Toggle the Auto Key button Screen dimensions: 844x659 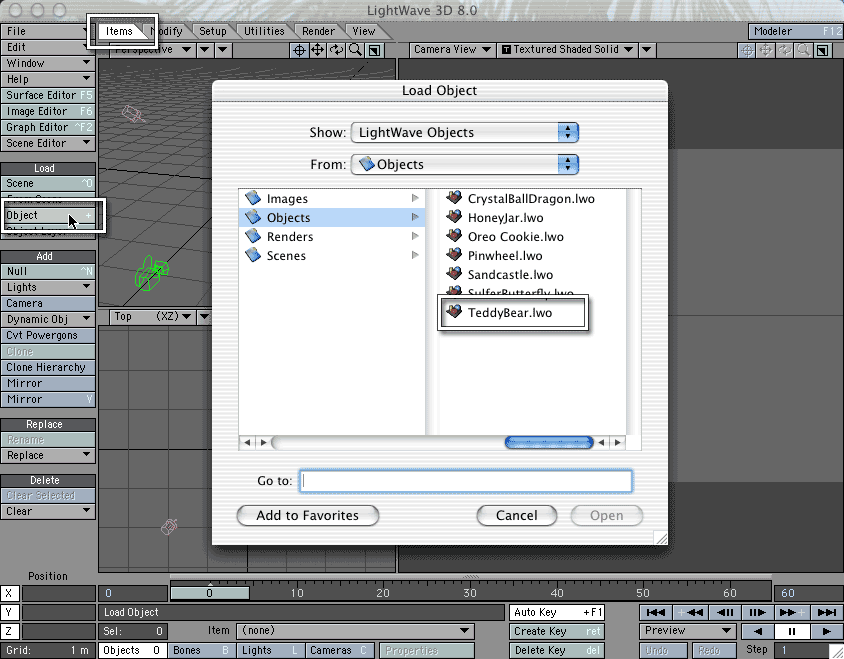coord(557,612)
